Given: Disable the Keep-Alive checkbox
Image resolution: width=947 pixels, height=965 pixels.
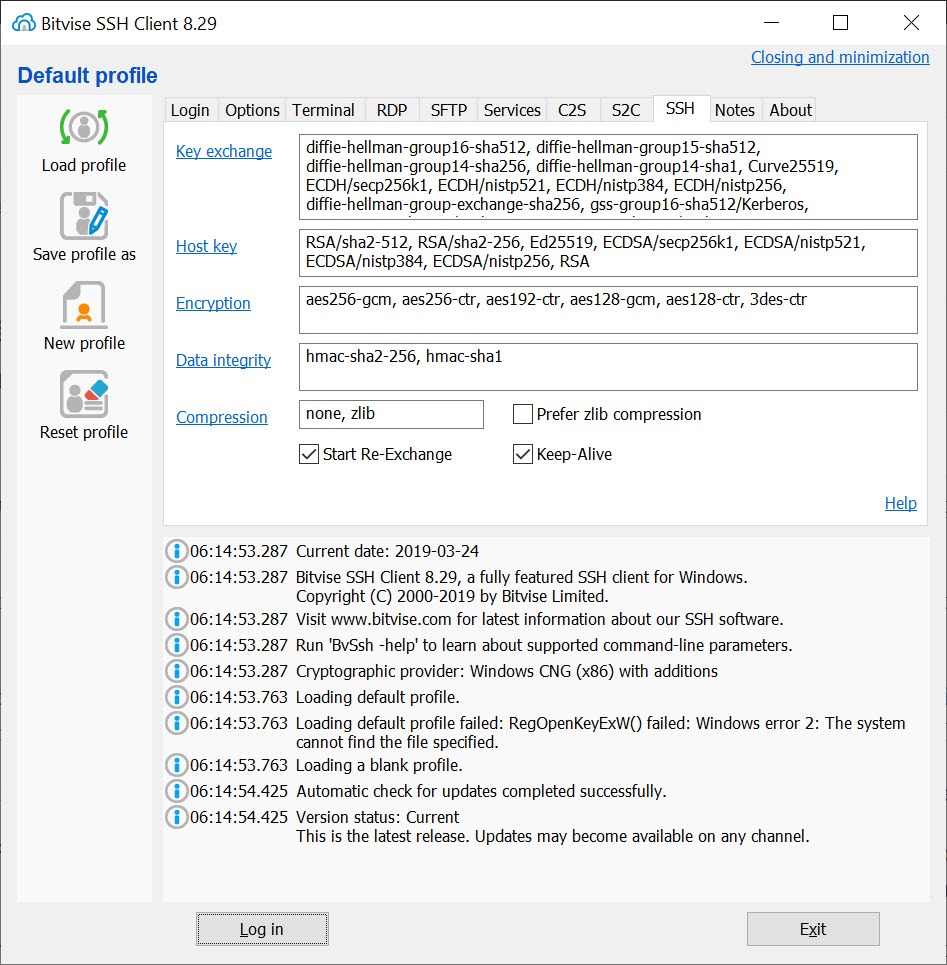Looking at the screenshot, I should coord(523,454).
